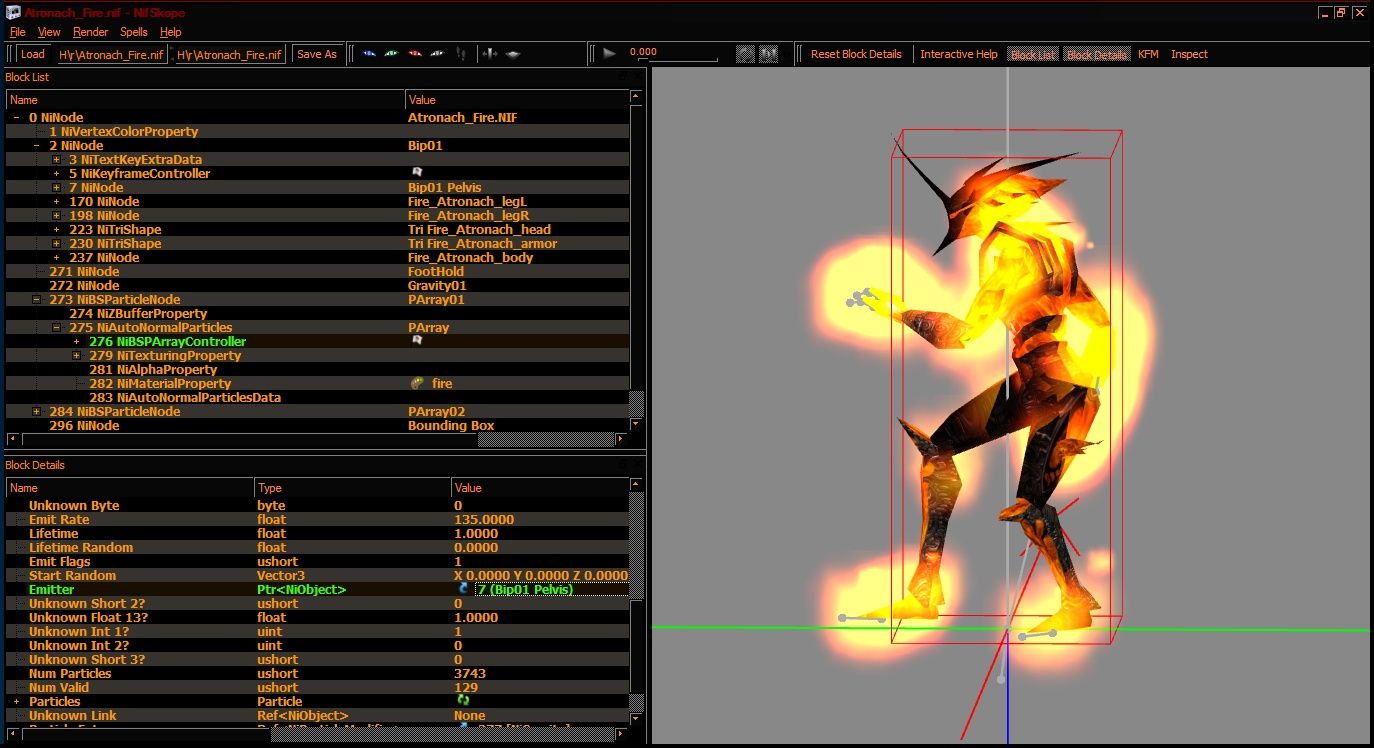1374x748 pixels.
Task: Open Interactive Help
Action: [x=959, y=54]
